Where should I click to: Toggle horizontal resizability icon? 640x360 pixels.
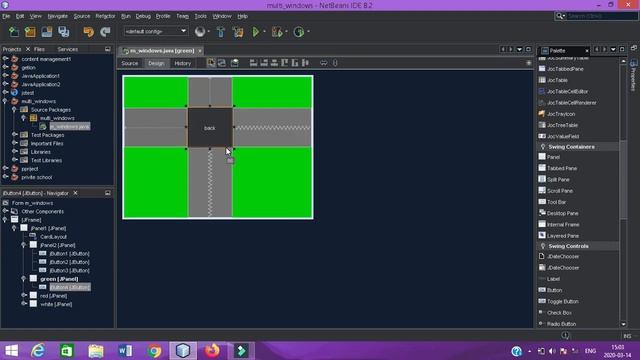324,63
